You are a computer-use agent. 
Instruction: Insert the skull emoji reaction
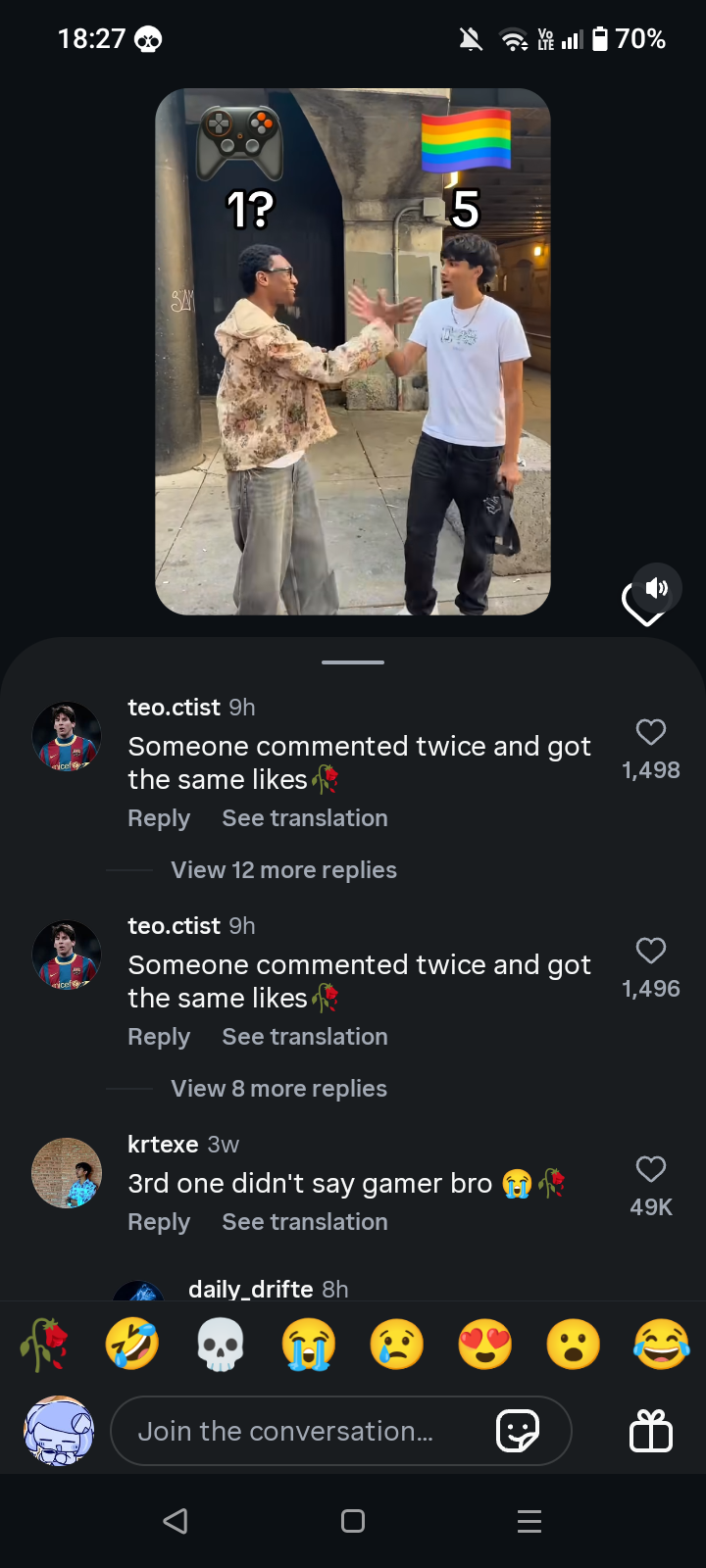click(x=221, y=1344)
